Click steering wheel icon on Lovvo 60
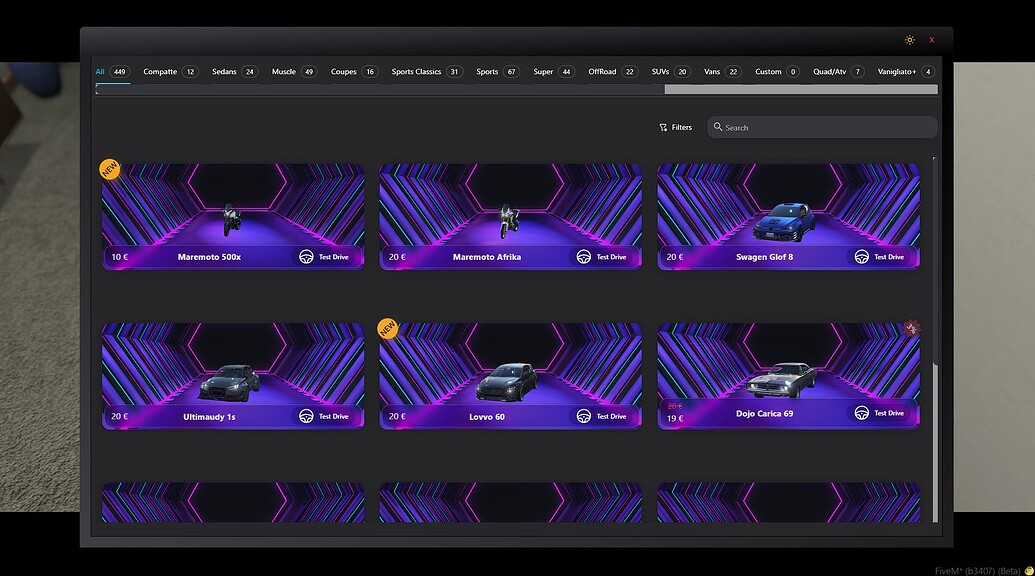Image resolution: width=1035 pixels, height=576 pixels. (x=584, y=416)
